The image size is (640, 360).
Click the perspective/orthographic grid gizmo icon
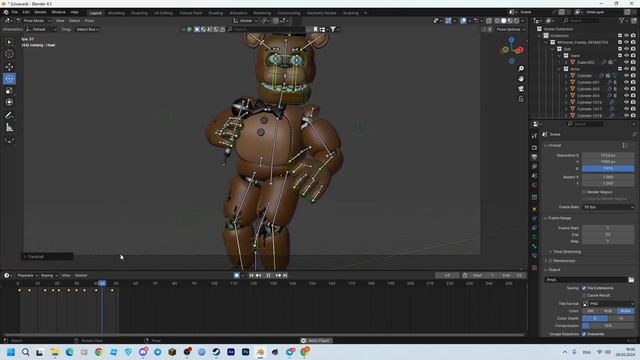(521, 99)
